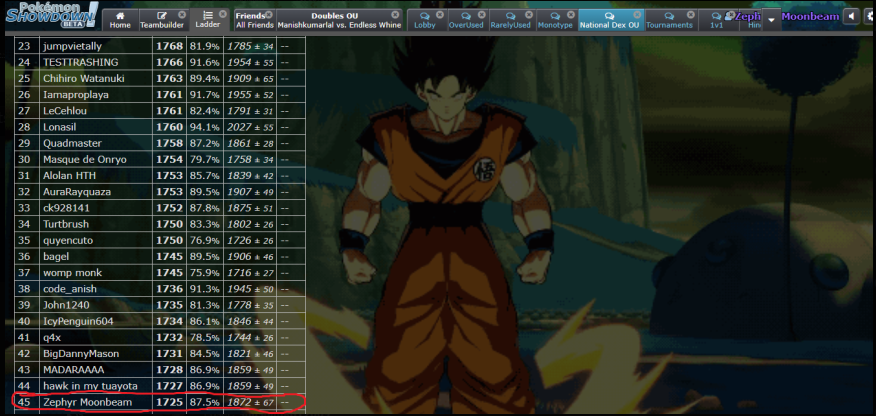Switch to the Monotype room tab
Viewport: 876px width, 416px height.
[555, 20]
